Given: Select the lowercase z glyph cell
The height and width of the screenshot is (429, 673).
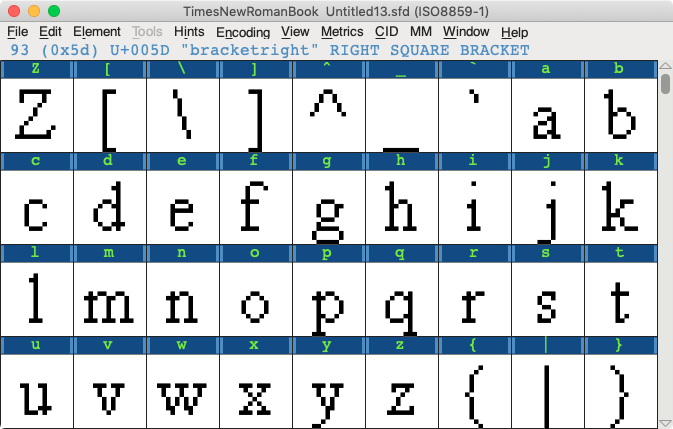Looking at the screenshot, I should tap(402, 391).
